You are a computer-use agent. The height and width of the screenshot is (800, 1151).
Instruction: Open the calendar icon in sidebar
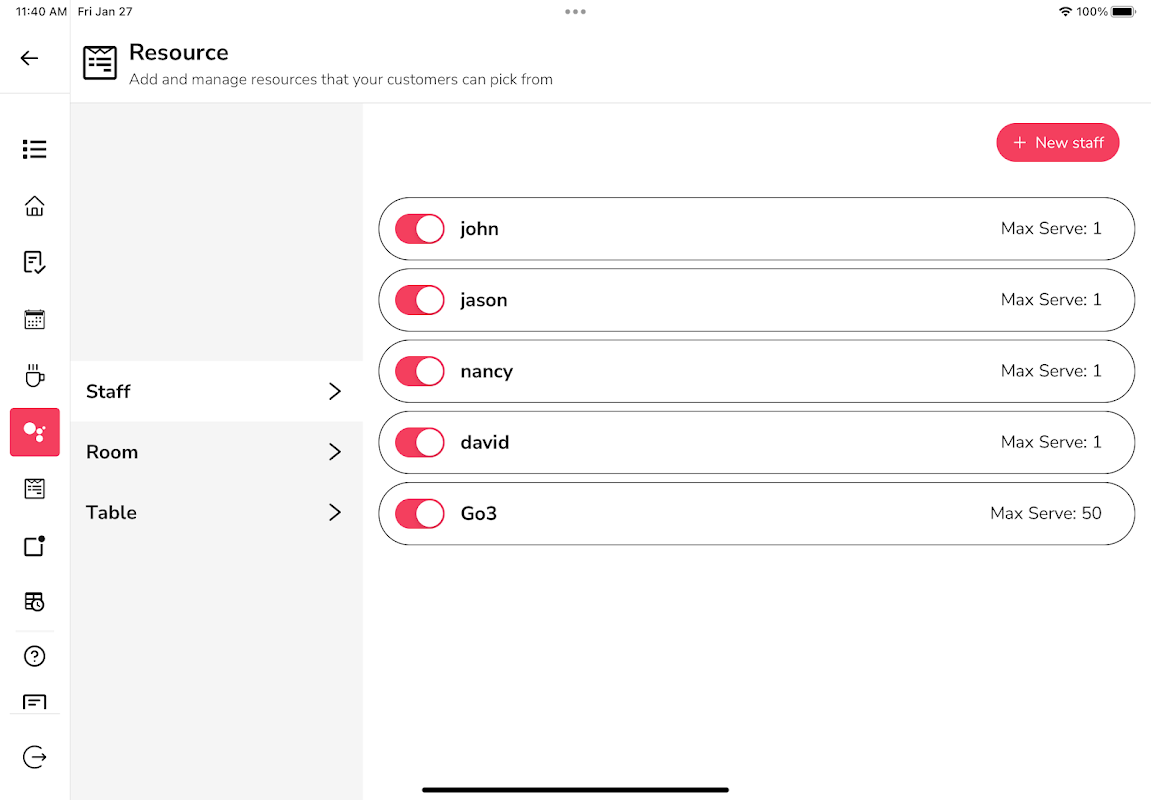click(35, 319)
